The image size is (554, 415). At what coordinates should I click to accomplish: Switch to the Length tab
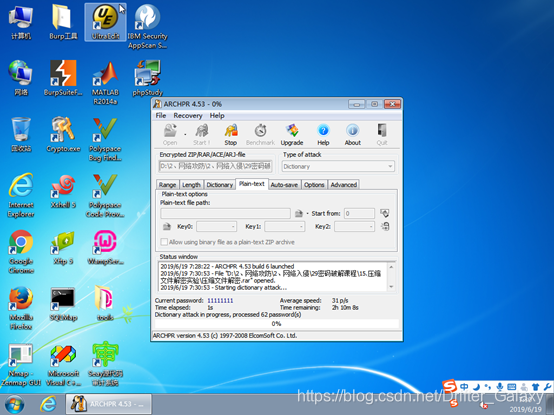tap(191, 185)
